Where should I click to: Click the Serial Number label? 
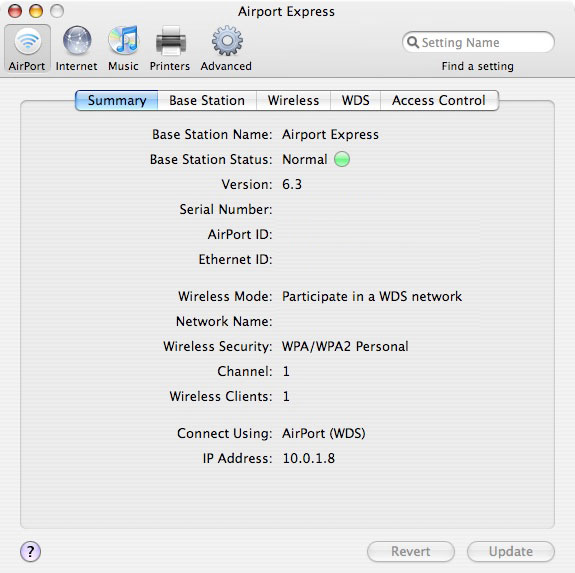226,209
